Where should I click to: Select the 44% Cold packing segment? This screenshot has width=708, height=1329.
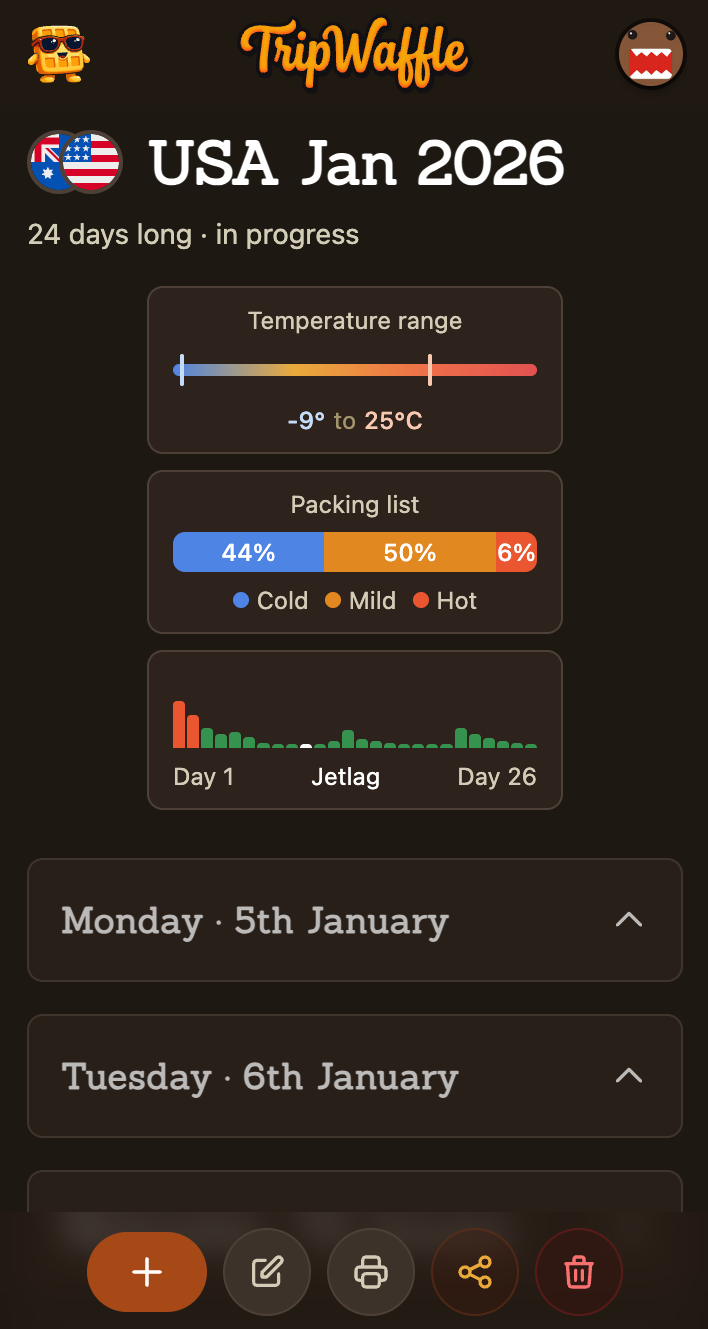248,552
